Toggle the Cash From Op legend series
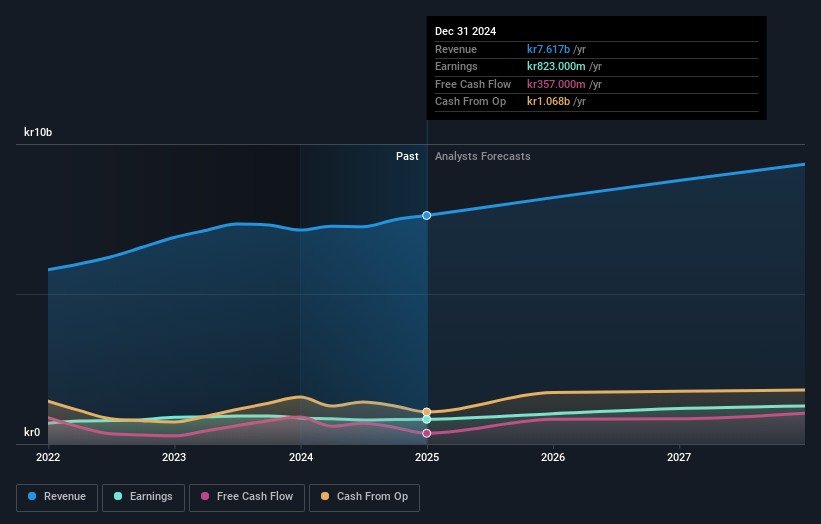Image resolution: width=821 pixels, height=524 pixels. [364, 497]
